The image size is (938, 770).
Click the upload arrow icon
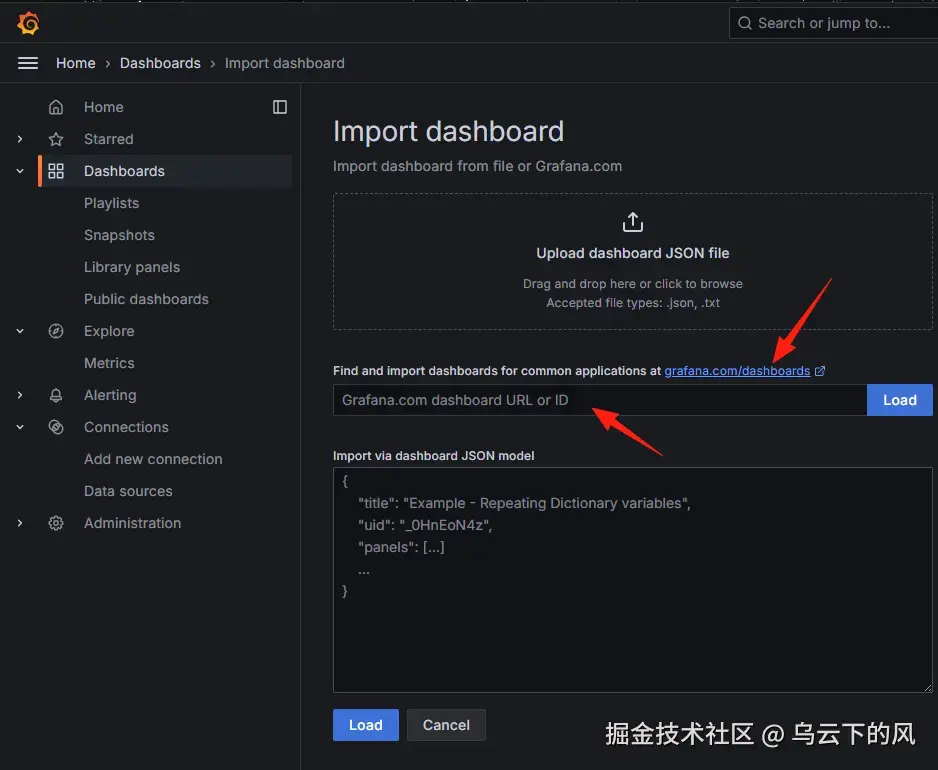pyautogui.click(x=632, y=222)
